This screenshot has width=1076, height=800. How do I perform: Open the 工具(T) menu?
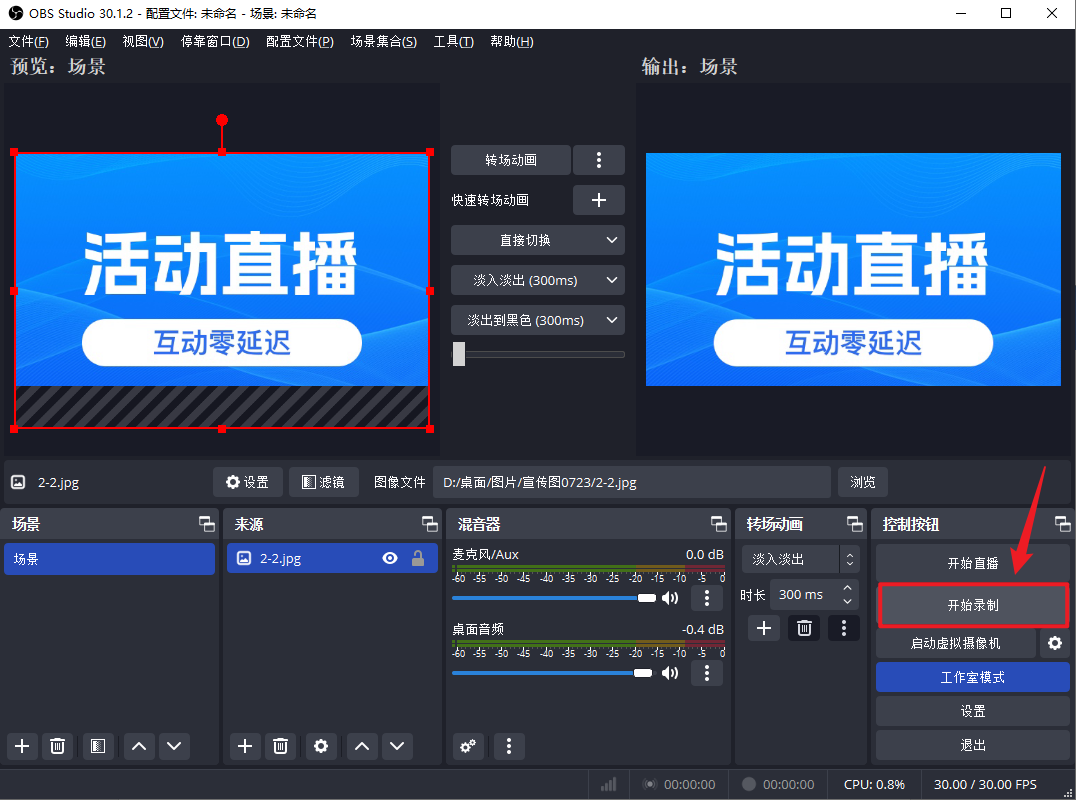coord(453,41)
